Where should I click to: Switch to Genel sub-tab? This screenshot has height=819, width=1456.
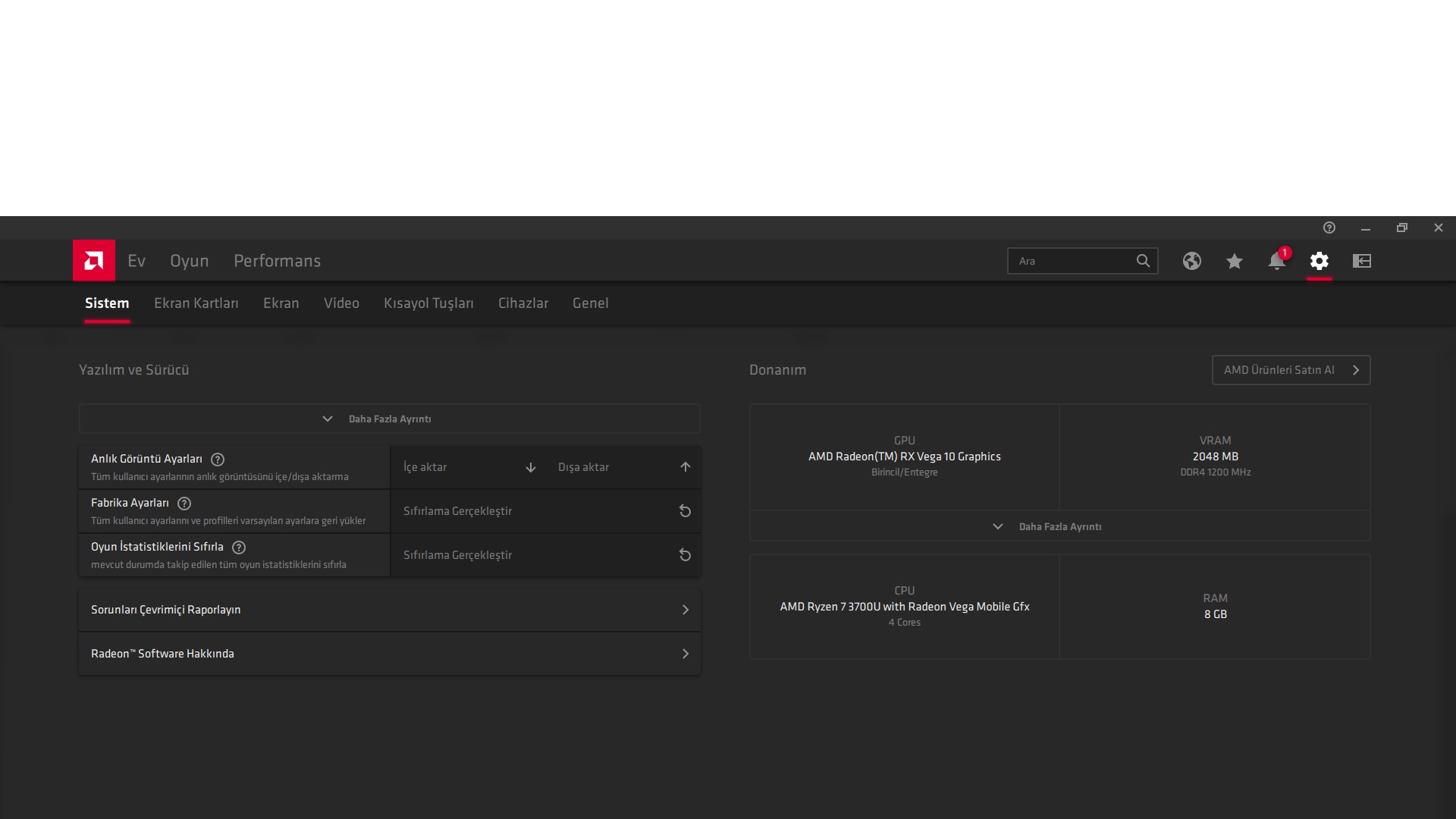pos(591,303)
